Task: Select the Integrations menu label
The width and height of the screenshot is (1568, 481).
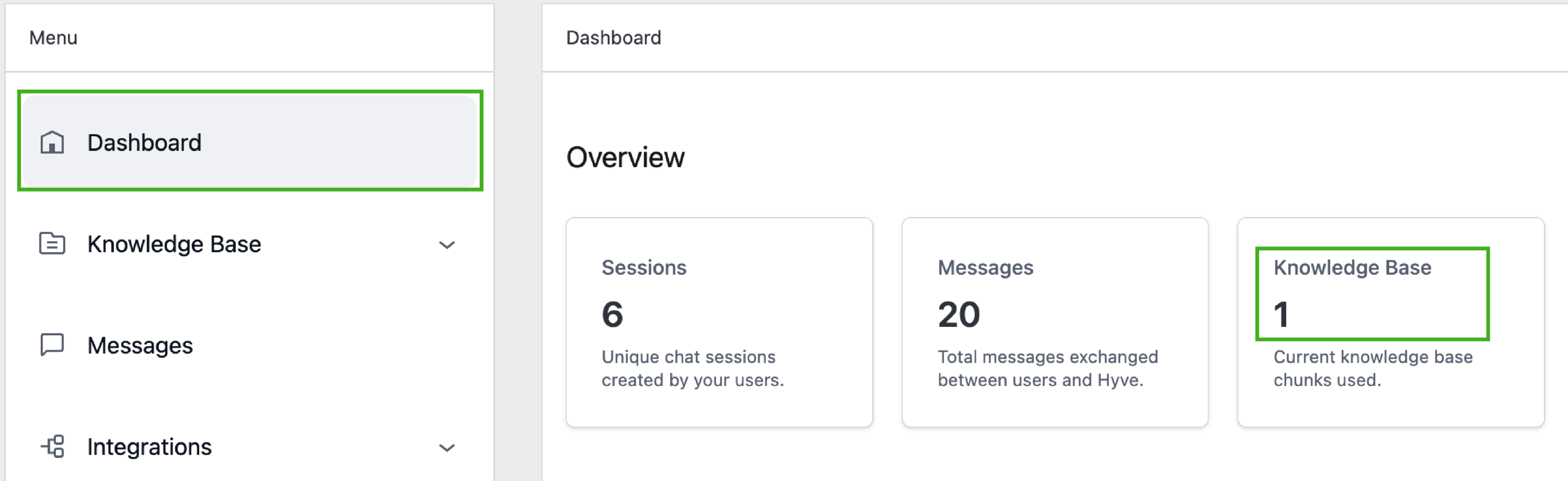Action: [149, 447]
